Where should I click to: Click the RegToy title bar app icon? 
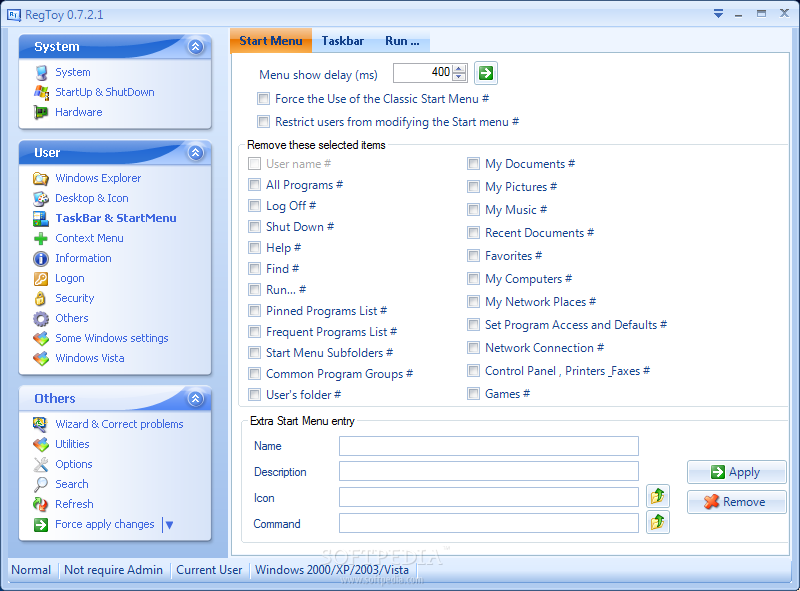14,15
